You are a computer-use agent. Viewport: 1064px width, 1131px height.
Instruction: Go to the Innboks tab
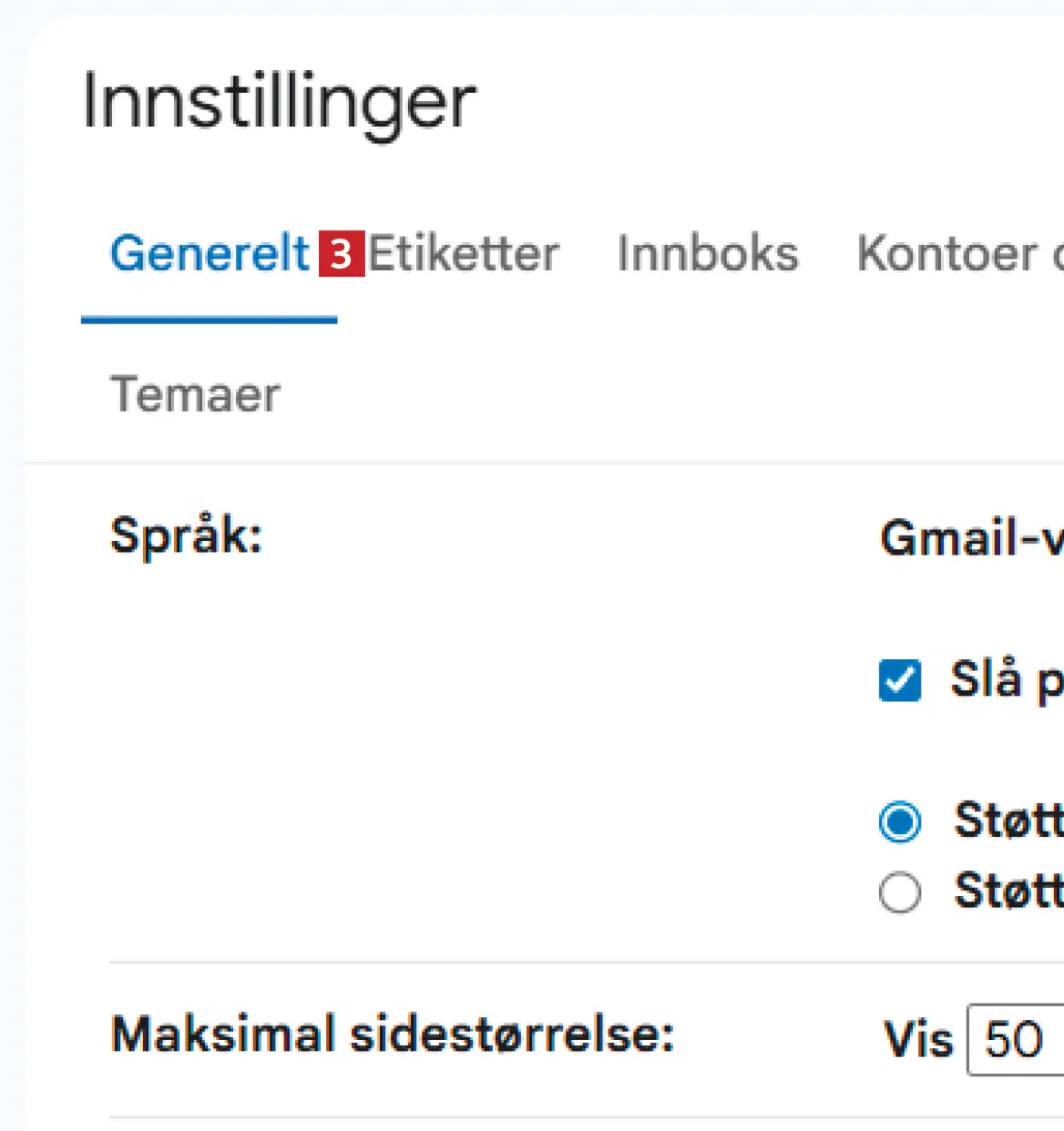[707, 253]
